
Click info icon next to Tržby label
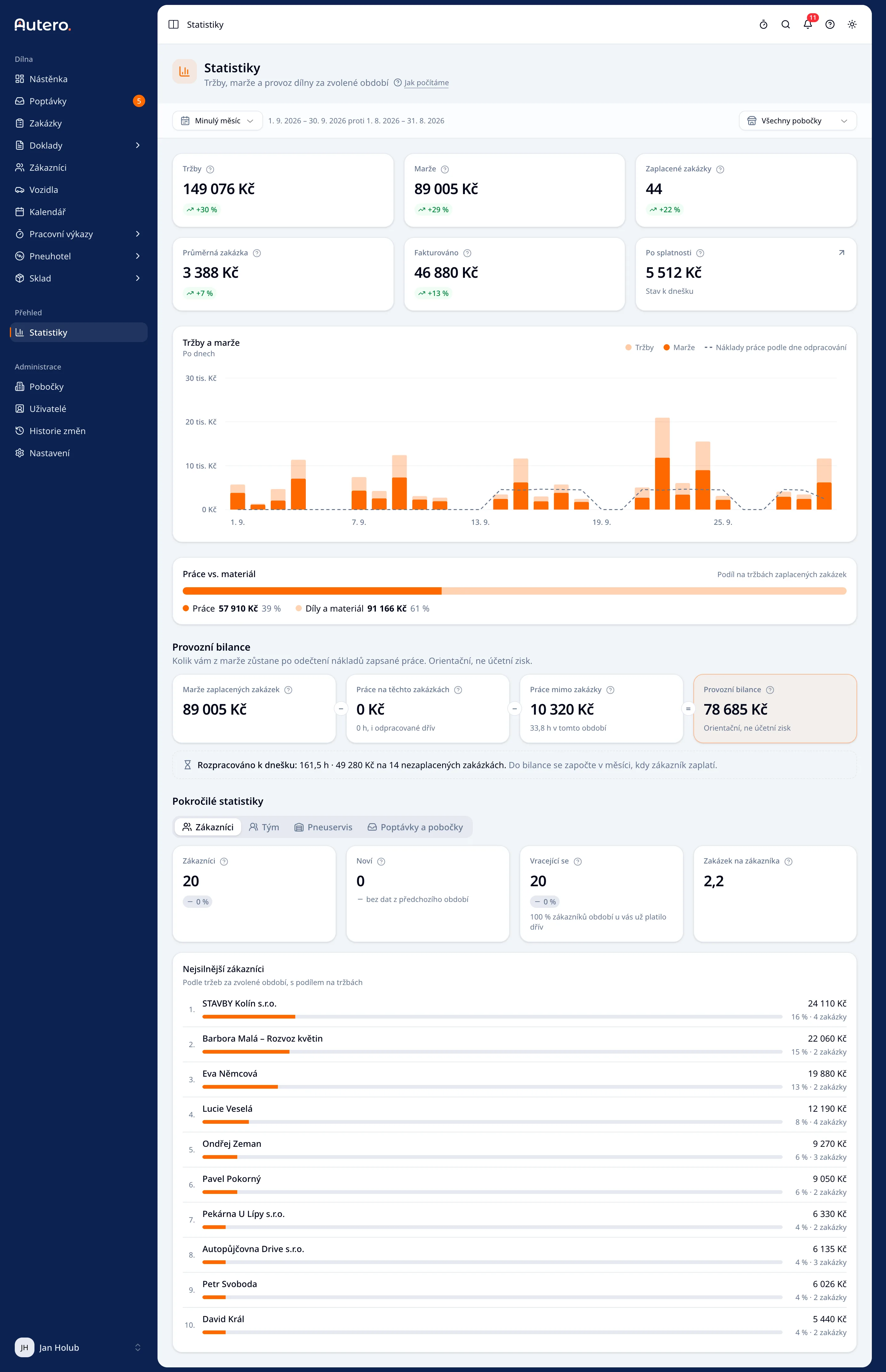pyautogui.click(x=210, y=169)
